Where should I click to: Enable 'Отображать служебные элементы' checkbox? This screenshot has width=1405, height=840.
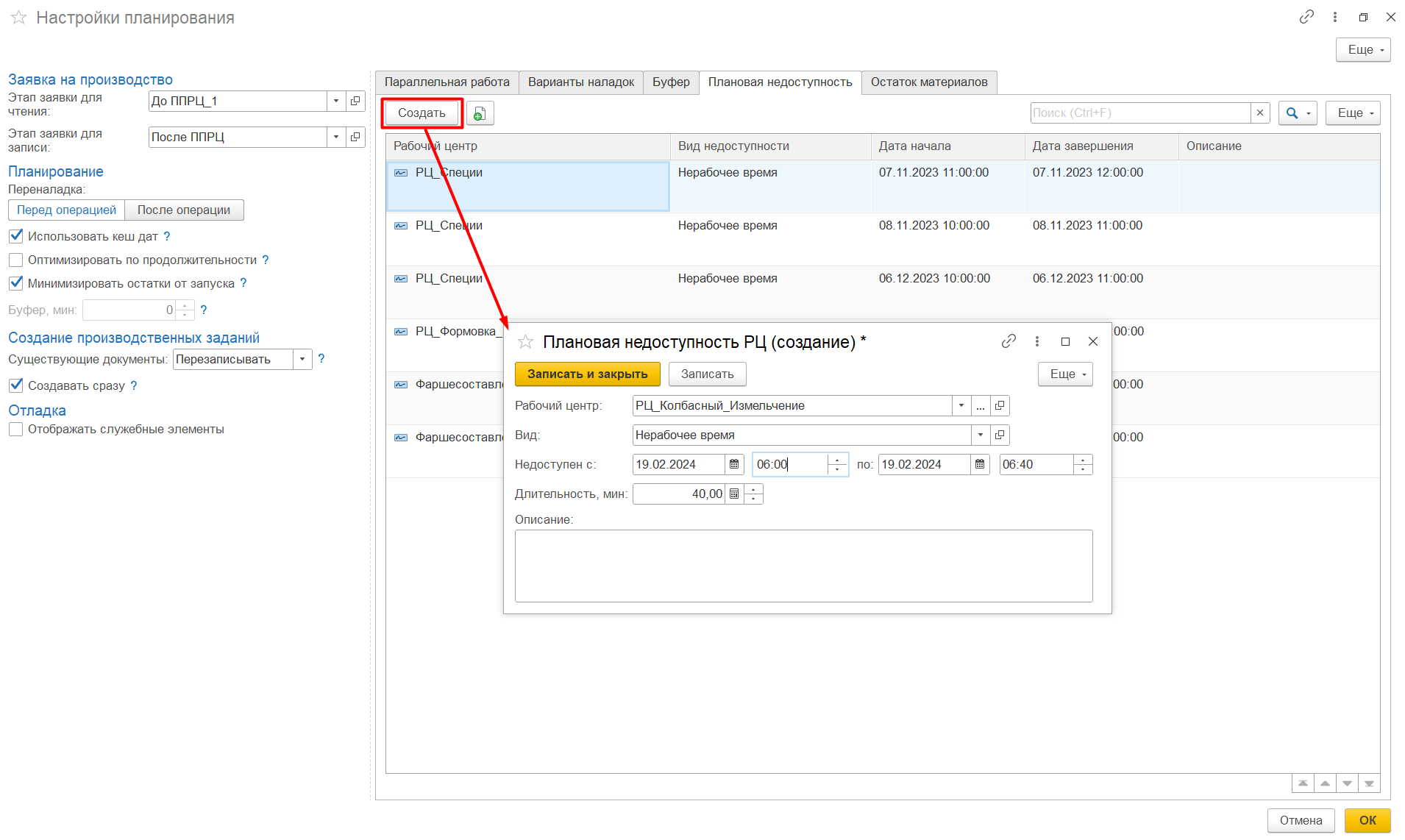click(16, 430)
